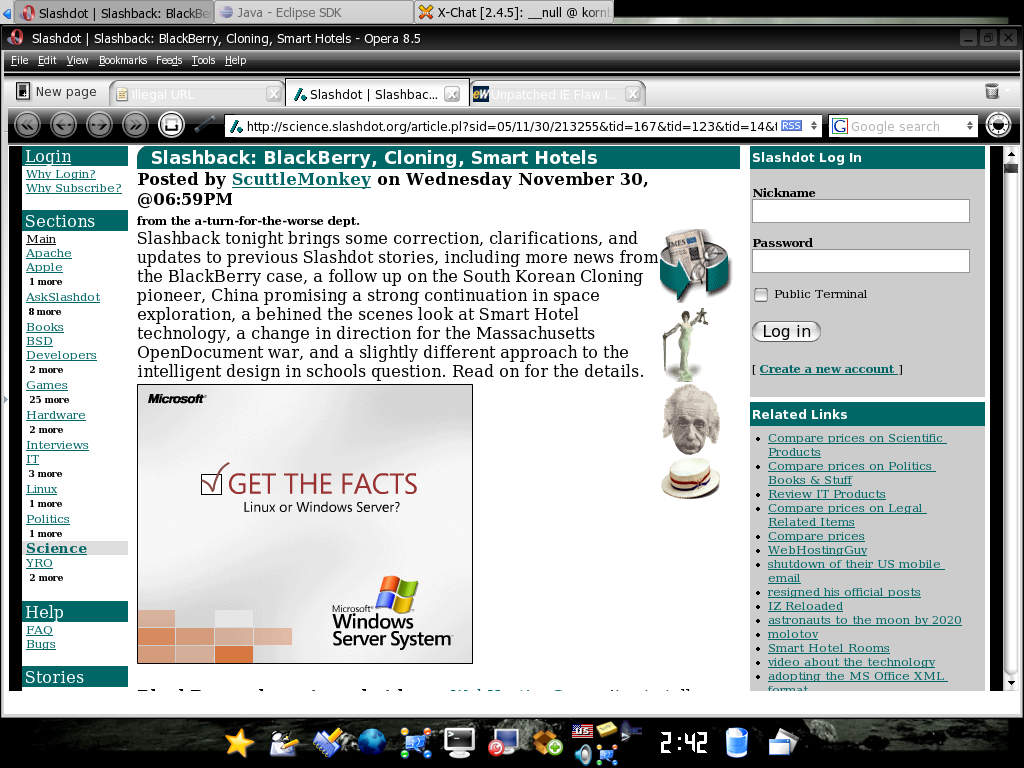Click the New page tab icon
The width and height of the screenshot is (1024, 768).
[24, 91]
